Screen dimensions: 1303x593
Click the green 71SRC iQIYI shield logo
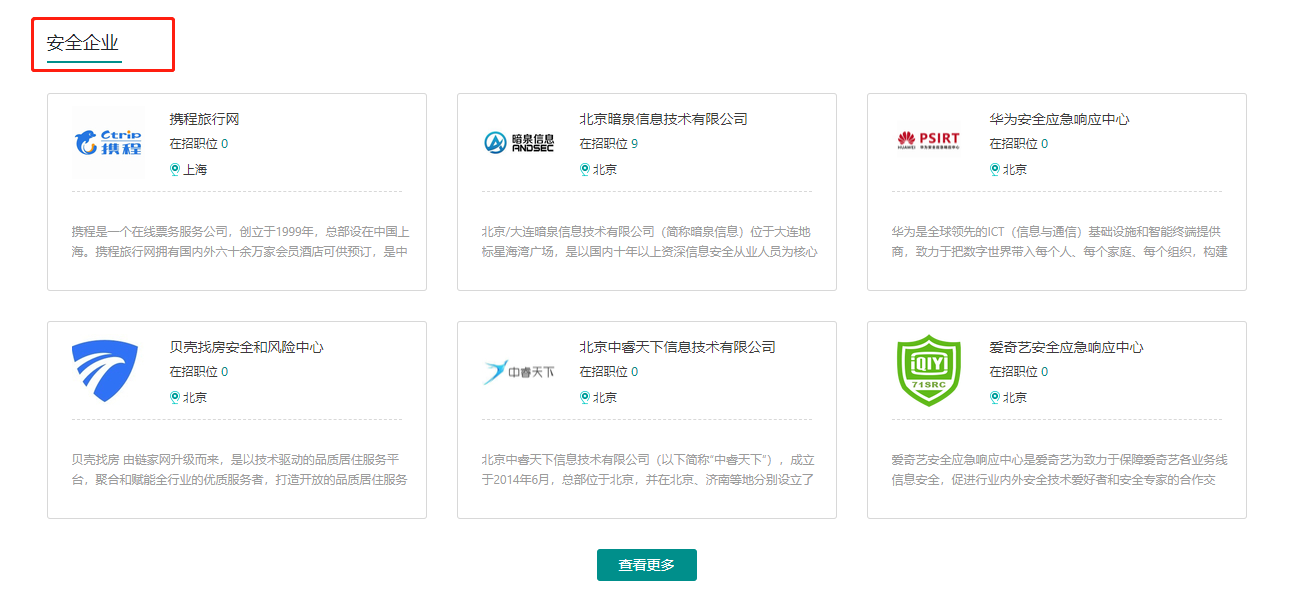coord(928,371)
